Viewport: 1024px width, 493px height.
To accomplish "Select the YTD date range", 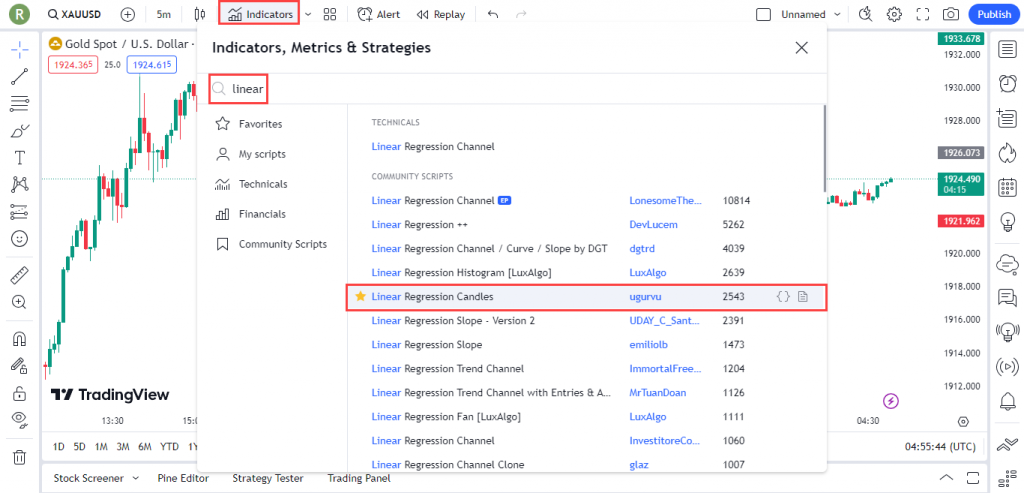I will point(169,447).
